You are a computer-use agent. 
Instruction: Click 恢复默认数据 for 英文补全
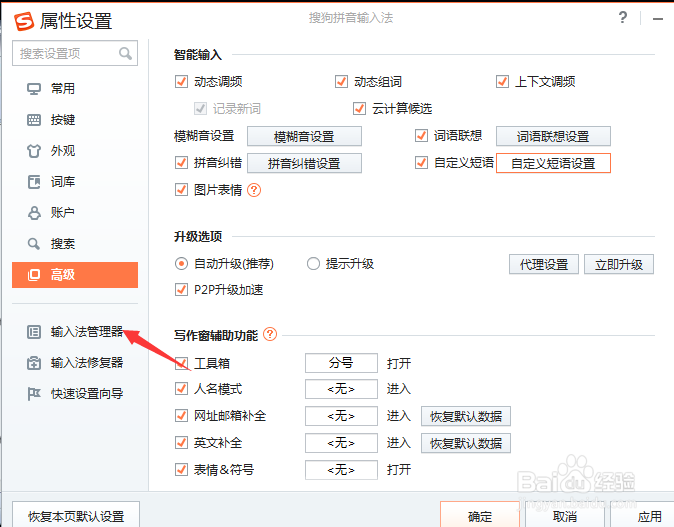tap(466, 443)
